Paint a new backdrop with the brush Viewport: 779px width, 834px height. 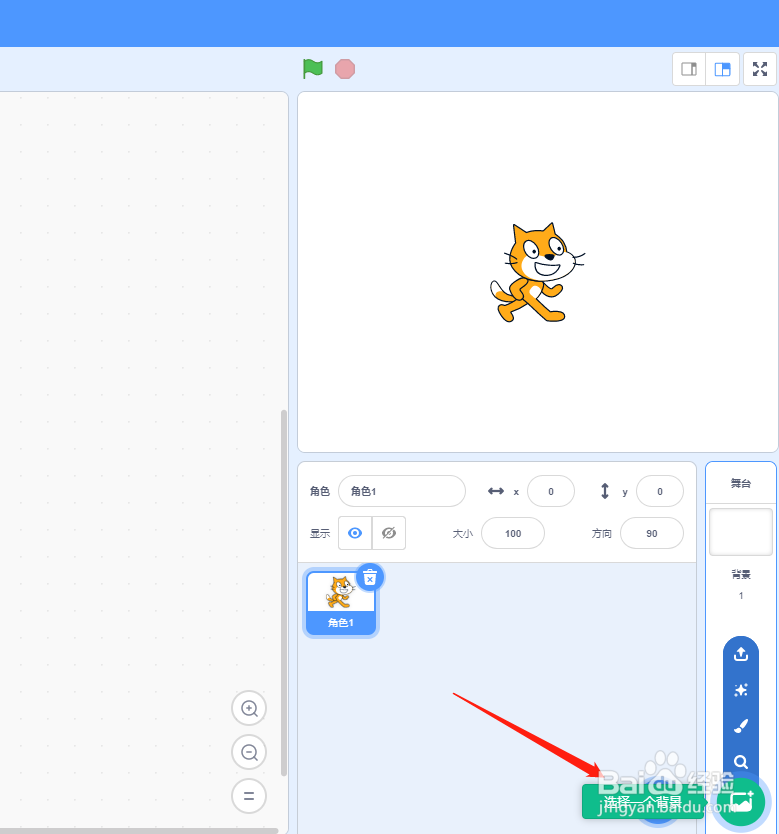tap(741, 726)
